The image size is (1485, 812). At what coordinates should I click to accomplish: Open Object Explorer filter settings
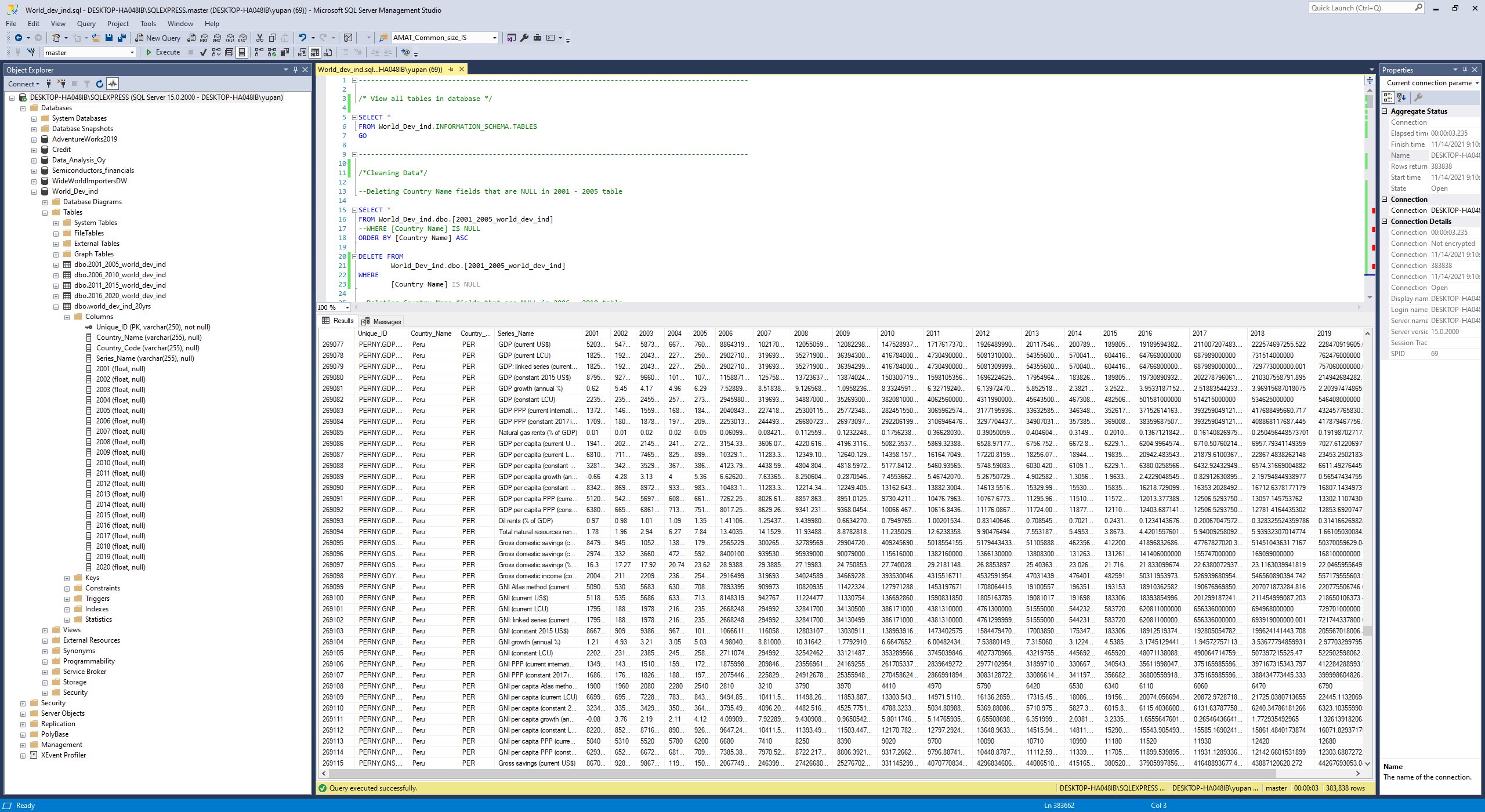[87, 84]
